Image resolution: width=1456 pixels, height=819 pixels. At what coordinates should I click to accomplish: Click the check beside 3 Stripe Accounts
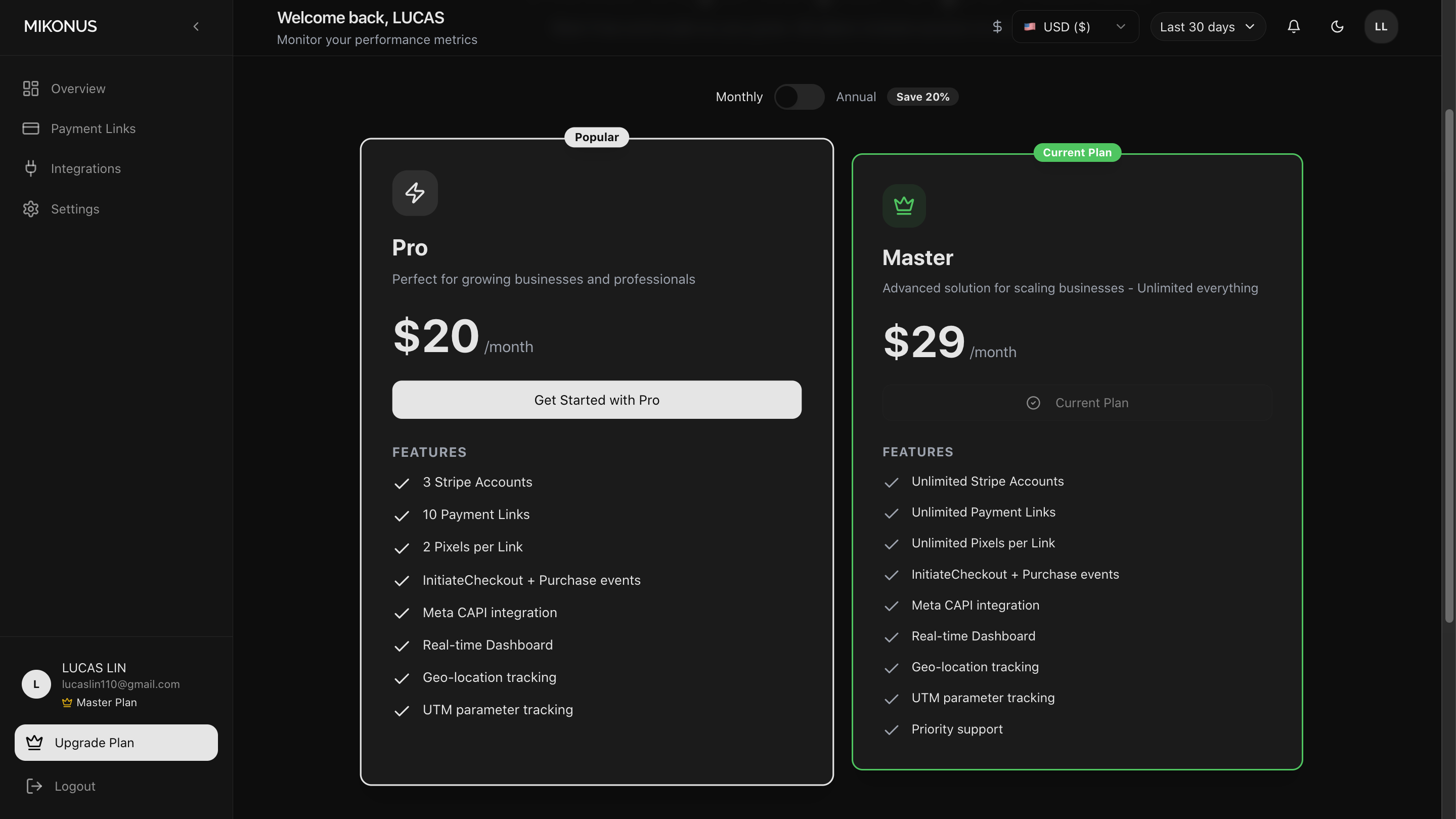402,483
